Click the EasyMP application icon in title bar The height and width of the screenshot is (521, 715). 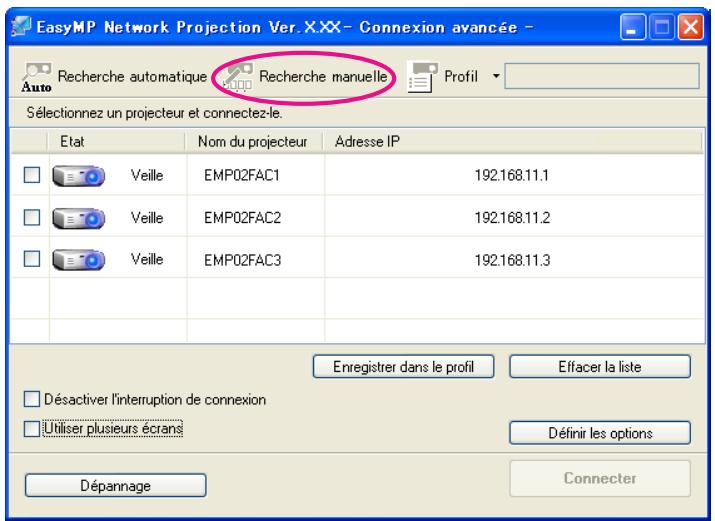[21, 26]
